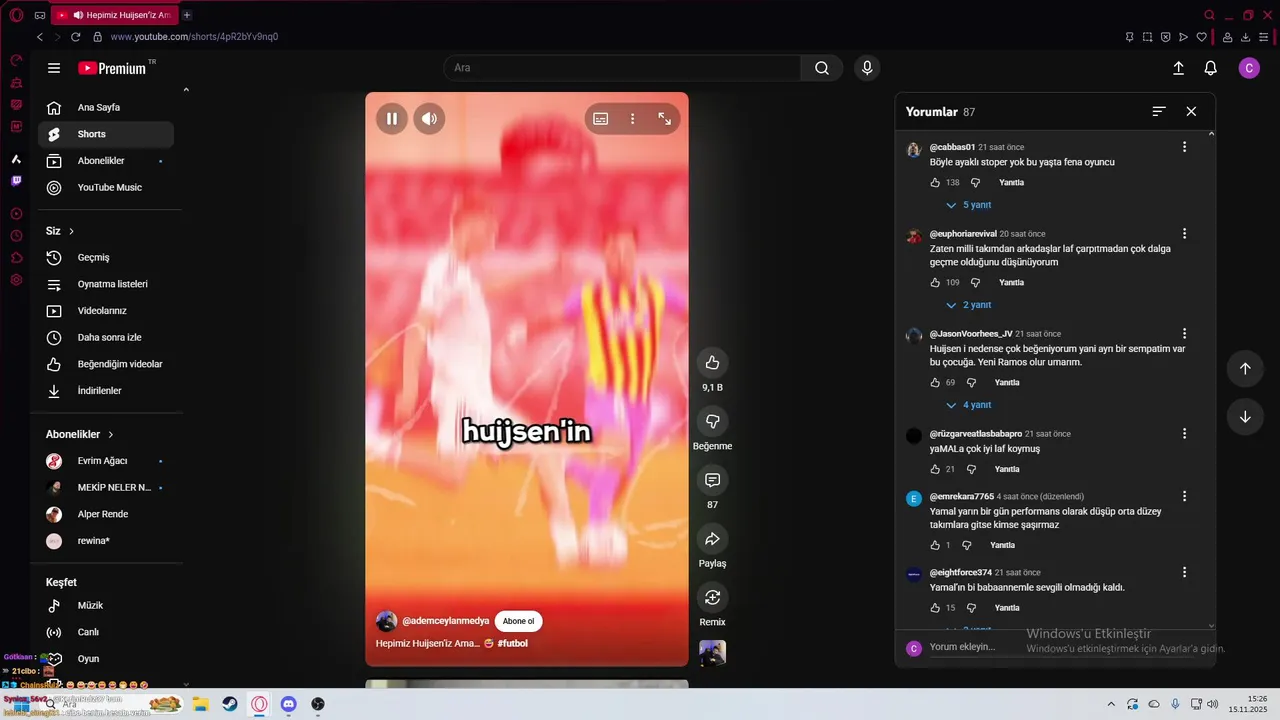Open Oynatma listeleri in the sidebar
1280x720 pixels.
click(106, 284)
